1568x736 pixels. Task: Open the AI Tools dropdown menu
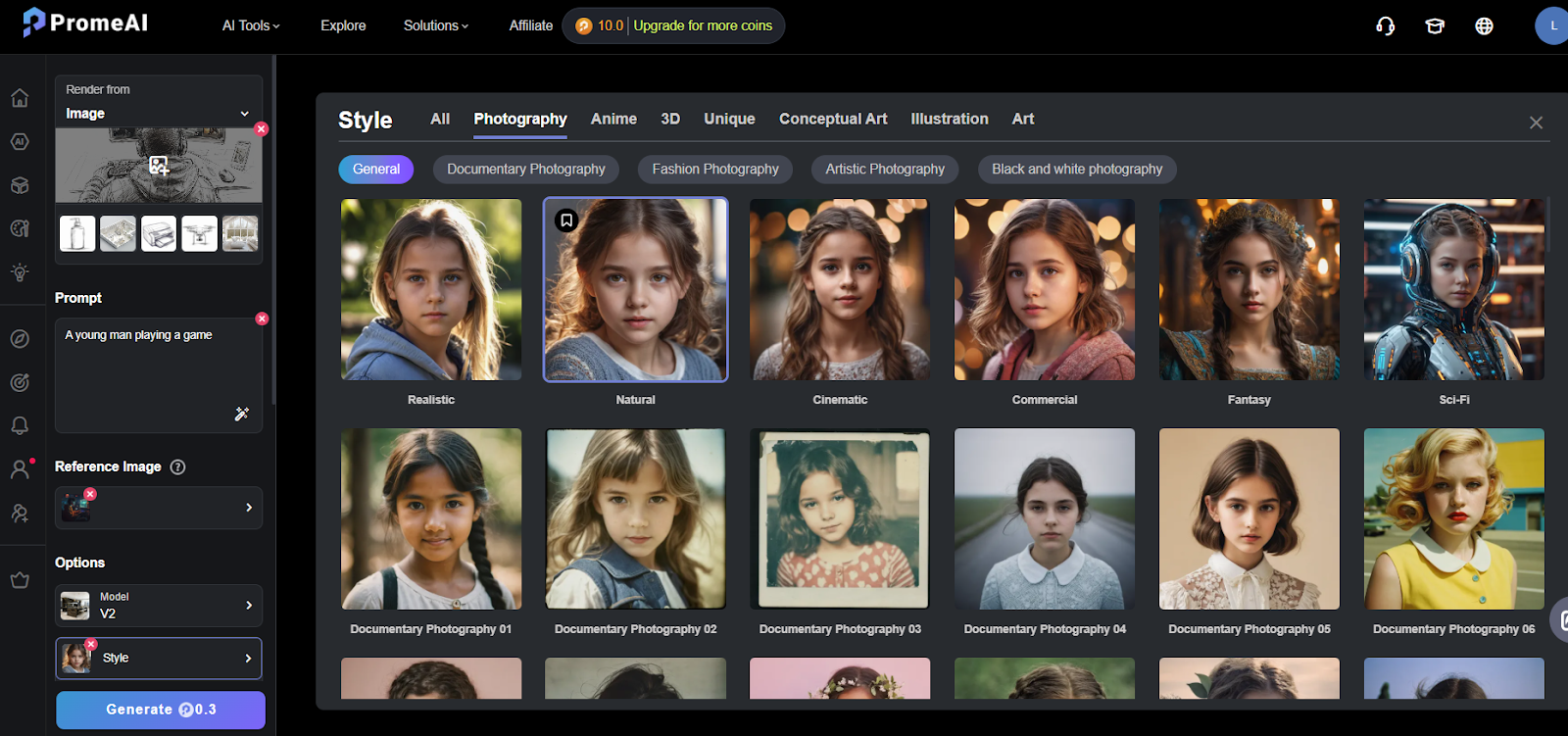251,25
